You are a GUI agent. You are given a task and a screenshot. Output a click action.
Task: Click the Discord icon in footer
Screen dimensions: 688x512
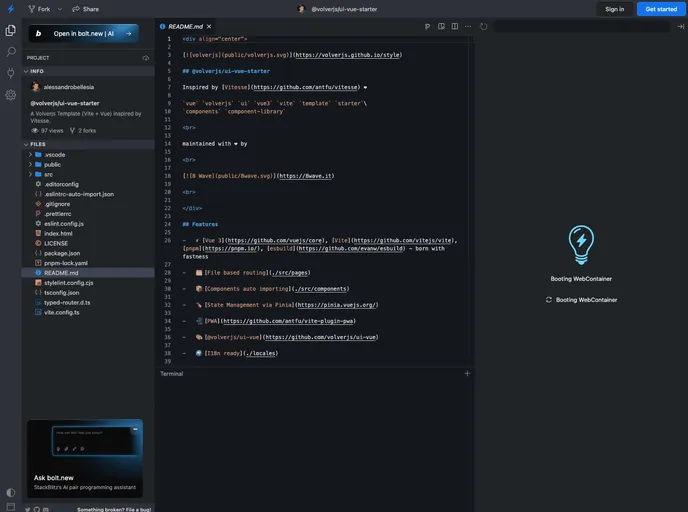click(46, 509)
